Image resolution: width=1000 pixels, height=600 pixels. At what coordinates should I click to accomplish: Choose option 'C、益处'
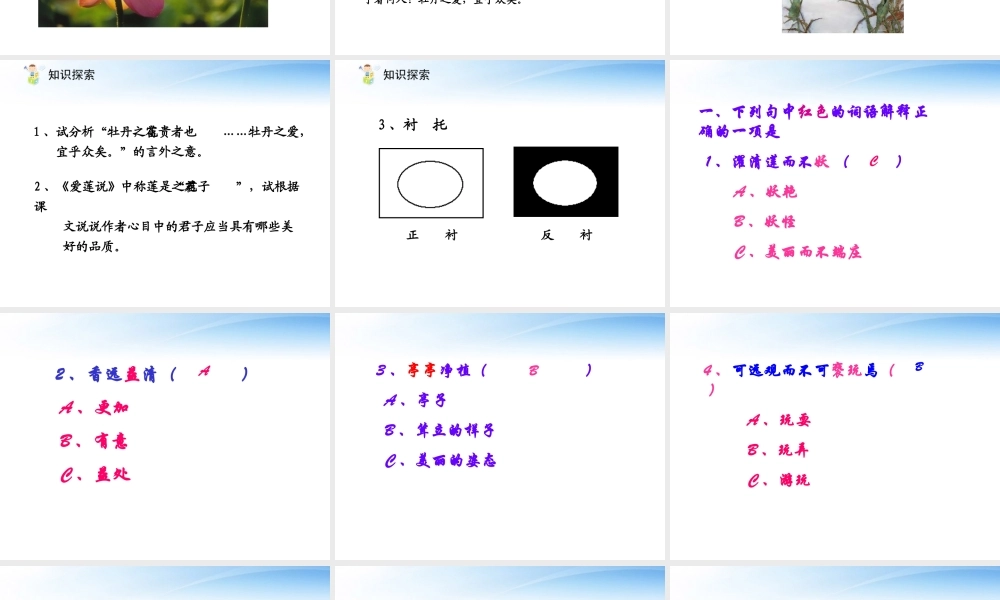point(94,474)
